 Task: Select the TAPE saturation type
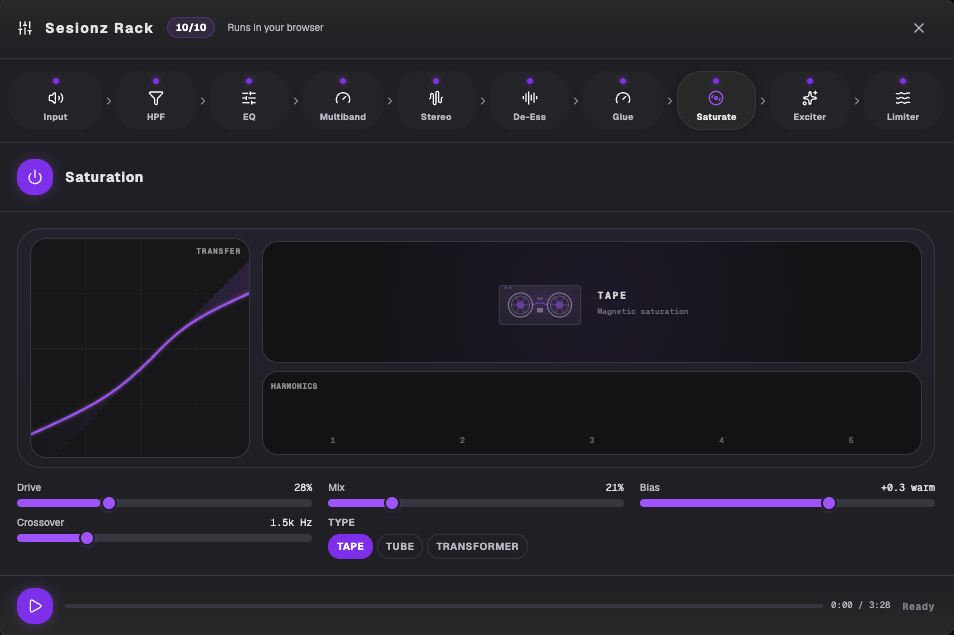click(350, 546)
